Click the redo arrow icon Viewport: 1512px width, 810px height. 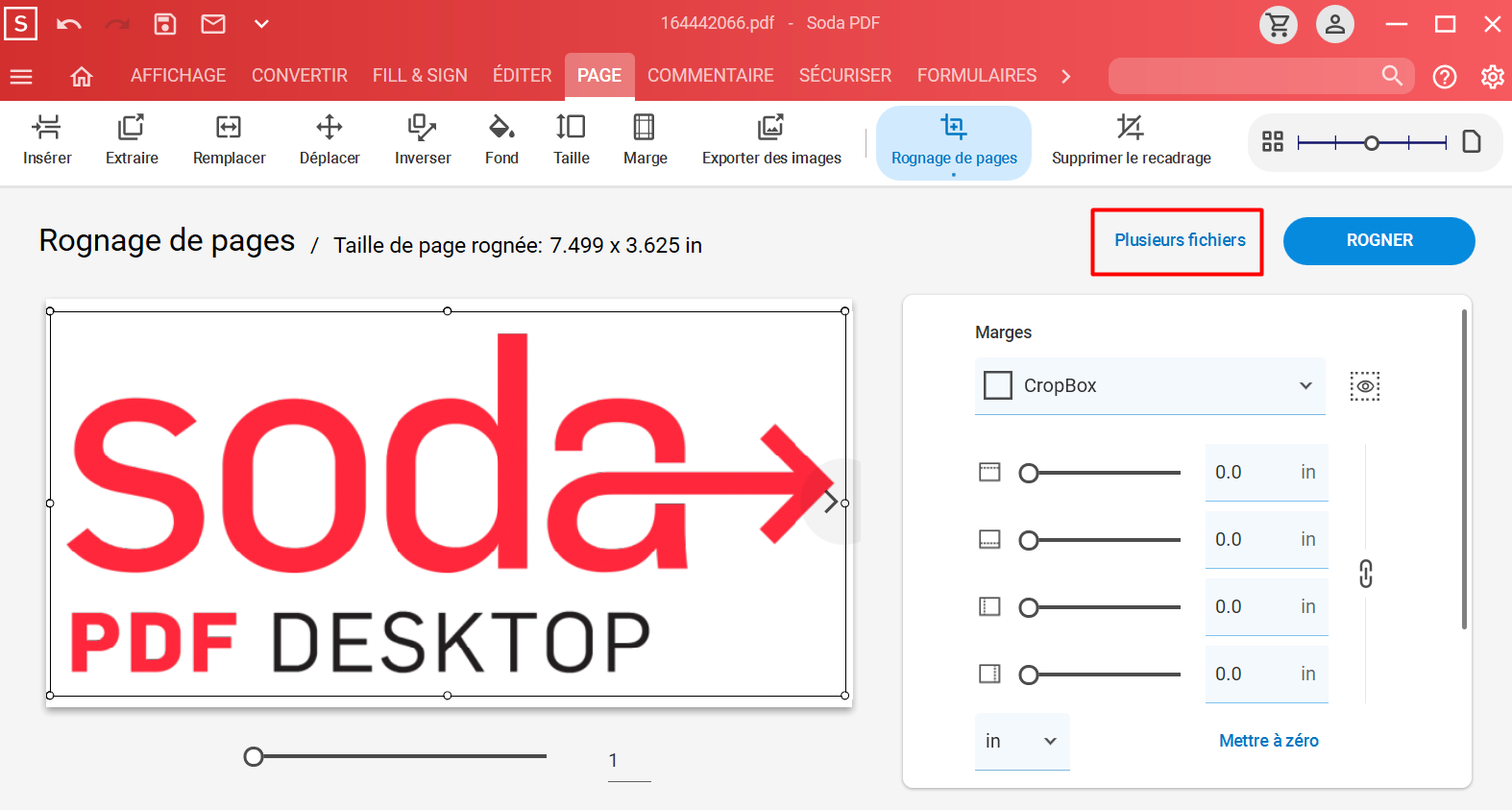click(117, 24)
